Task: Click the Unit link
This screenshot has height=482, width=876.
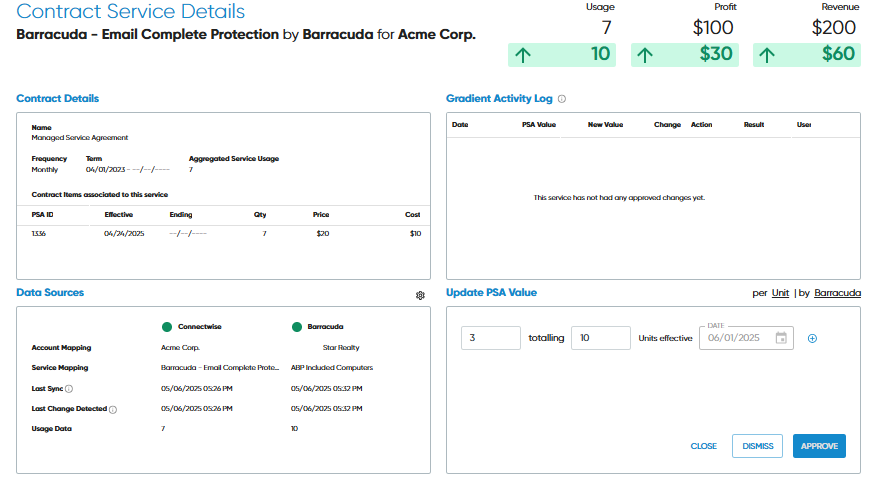Action: click(780, 293)
